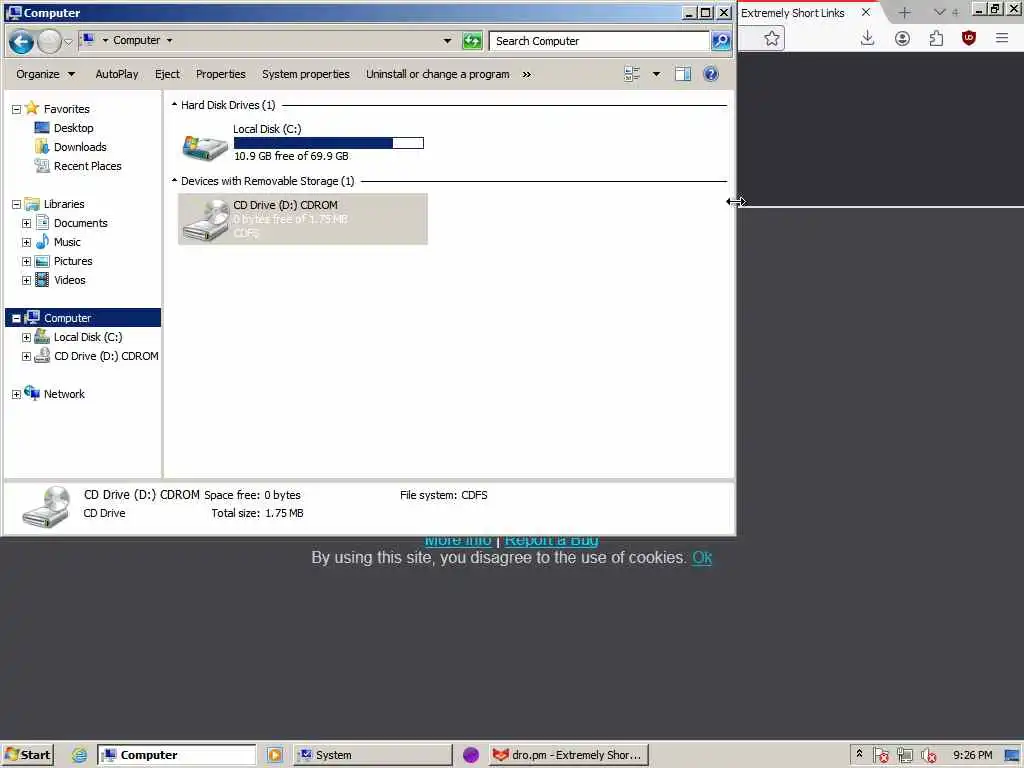
Task: Expand the Documents library node
Action: (x=26, y=223)
